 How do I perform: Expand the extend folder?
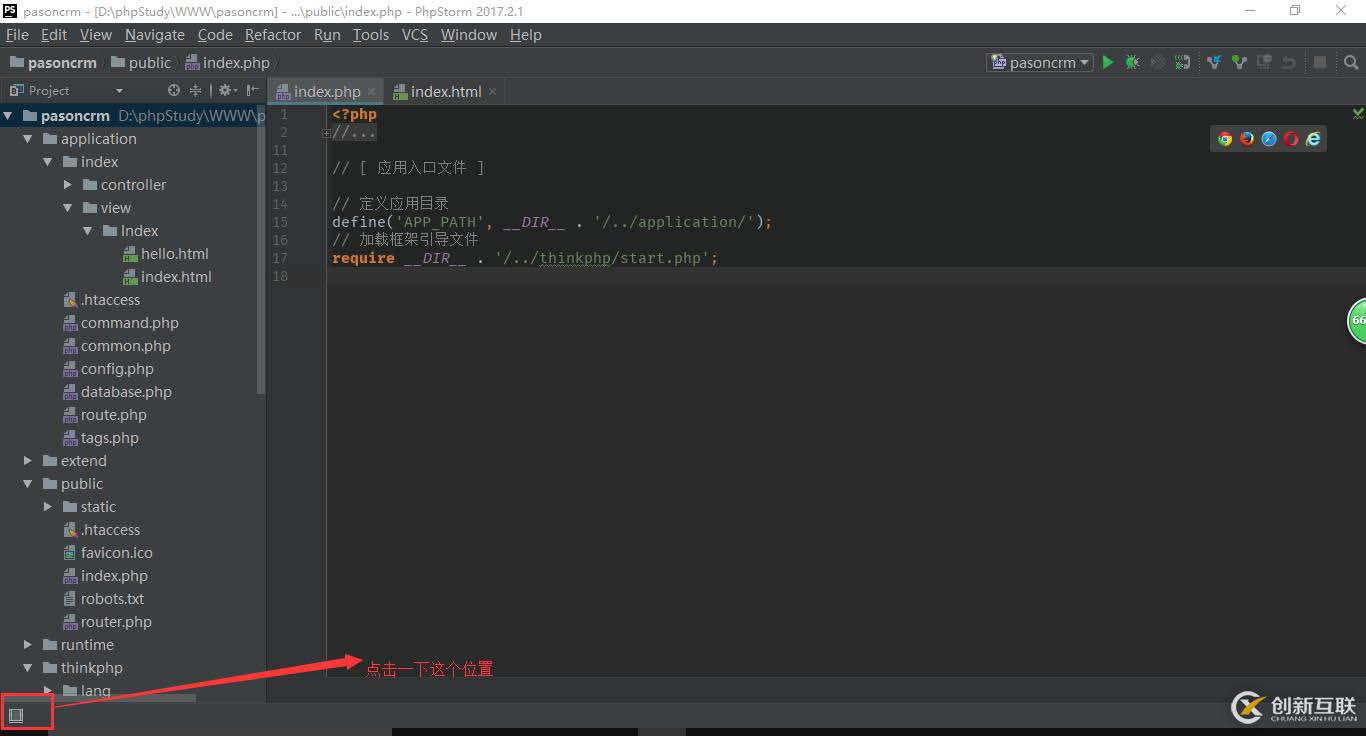point(28,461)
